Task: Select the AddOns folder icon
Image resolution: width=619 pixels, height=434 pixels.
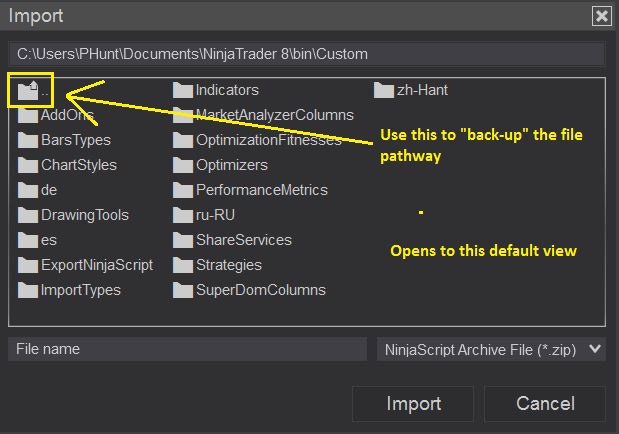Action: [x=27, y=115]
